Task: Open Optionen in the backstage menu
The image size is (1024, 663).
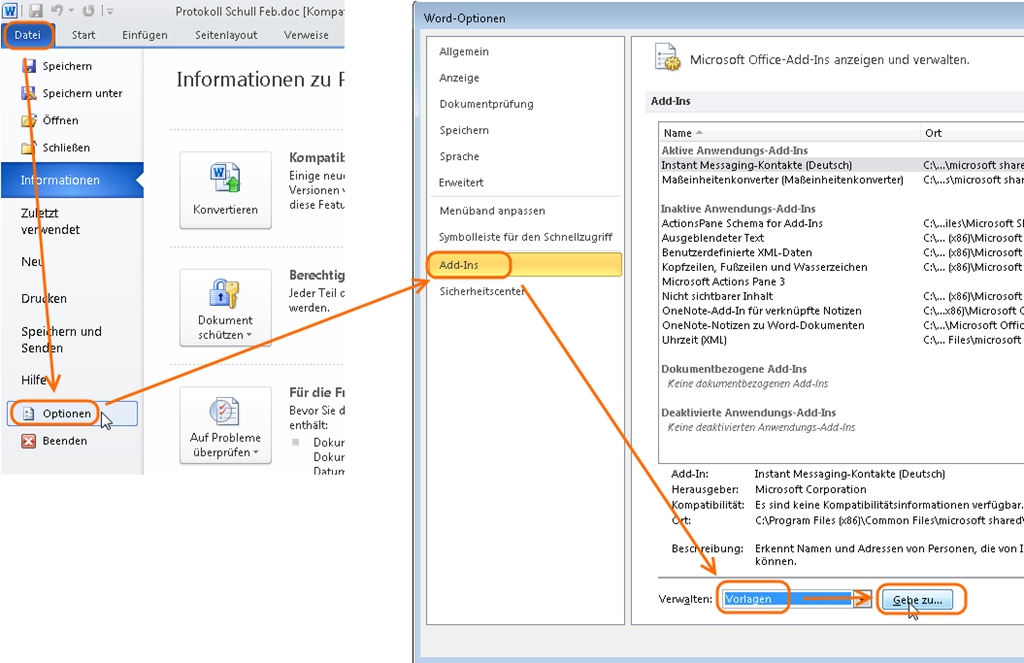Action: pos(66,413)
